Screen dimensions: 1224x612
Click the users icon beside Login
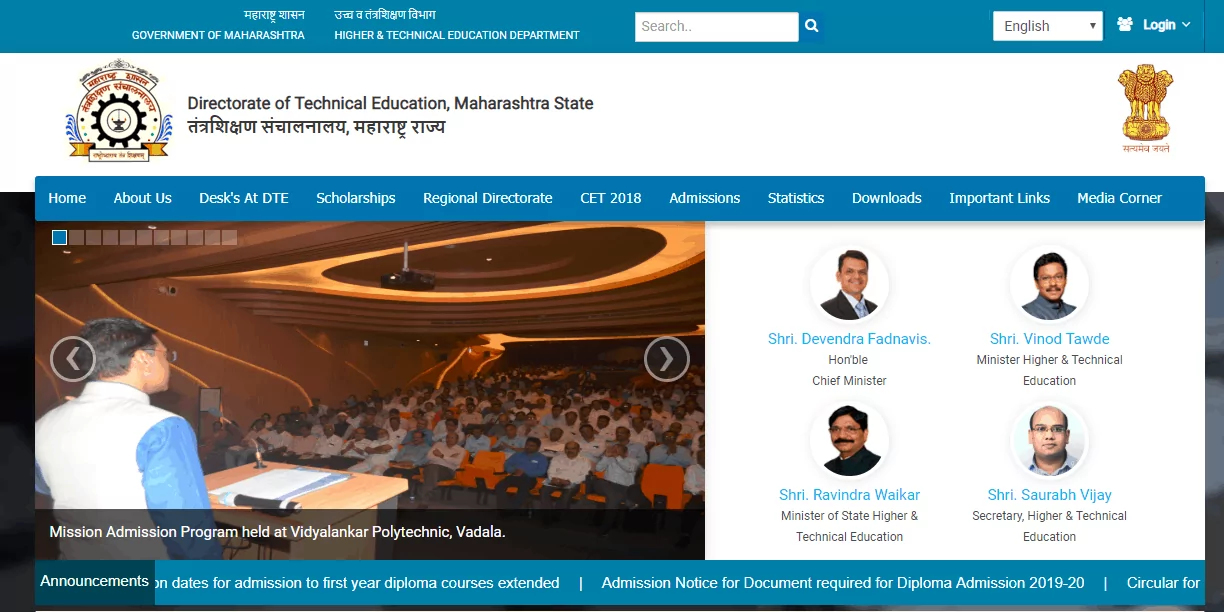1125,25
